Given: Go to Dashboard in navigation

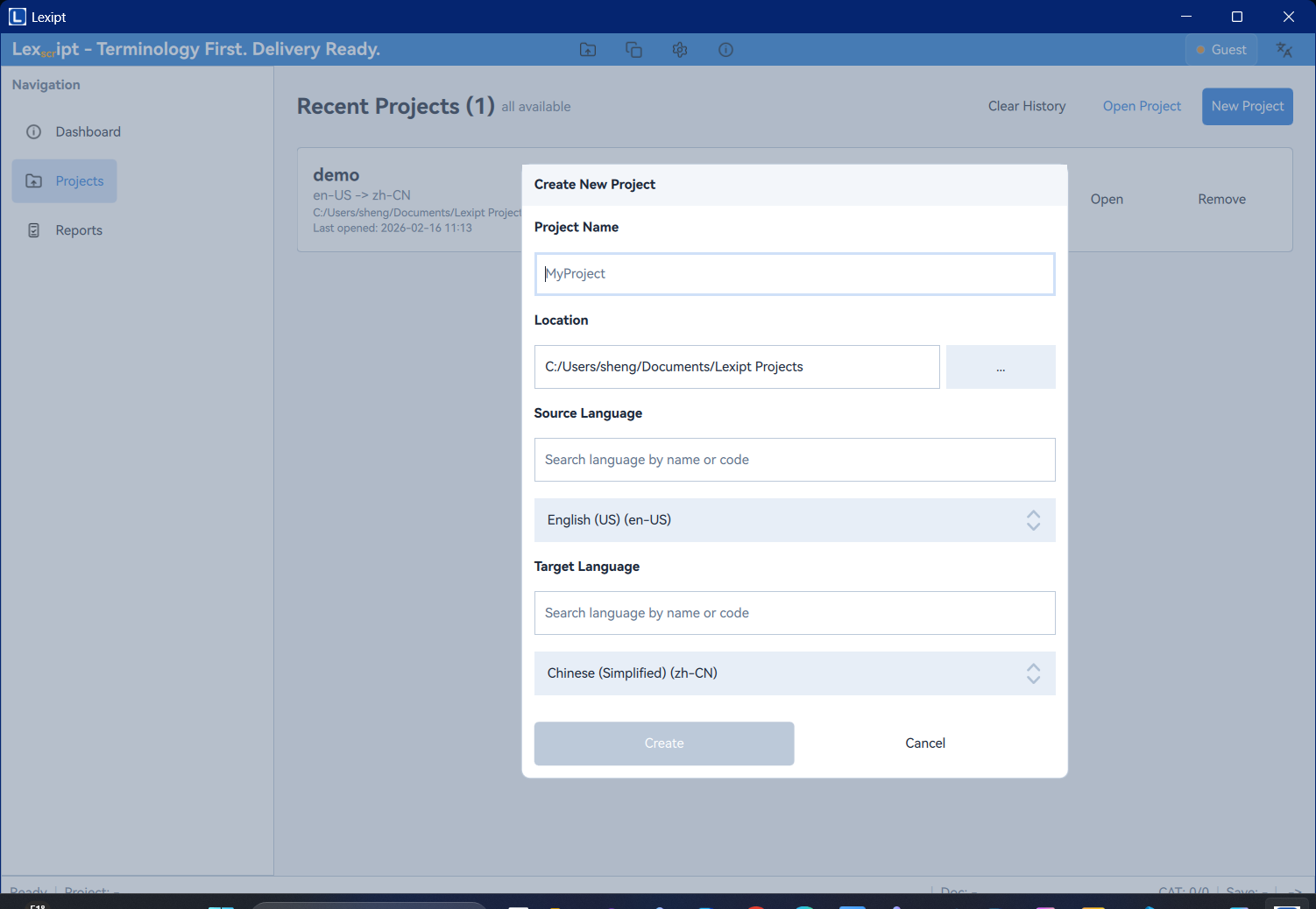Looking at the screenshot, I should [88, 132].
